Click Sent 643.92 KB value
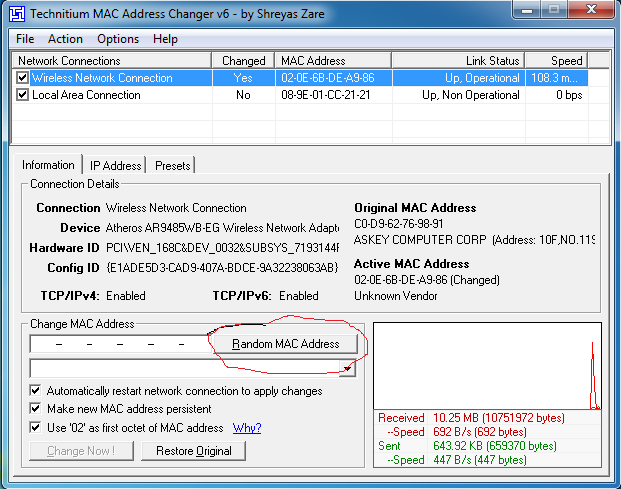The width and height of the screenshot is (621, 489). pyautogui.click(x=495, y=446)
